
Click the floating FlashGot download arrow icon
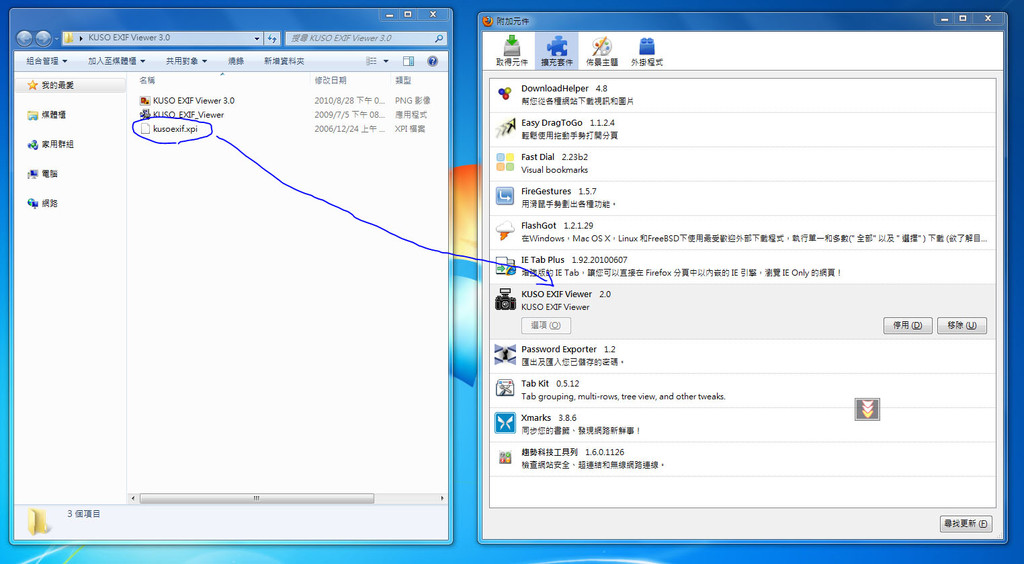(867, 409)
